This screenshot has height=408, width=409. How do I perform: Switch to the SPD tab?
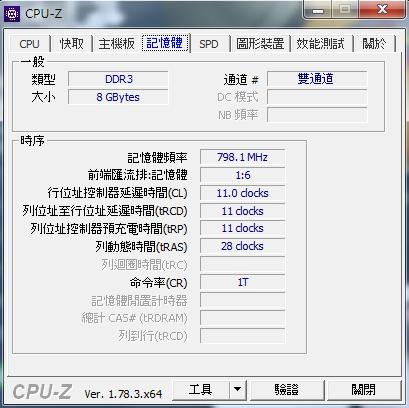point(209,44)
